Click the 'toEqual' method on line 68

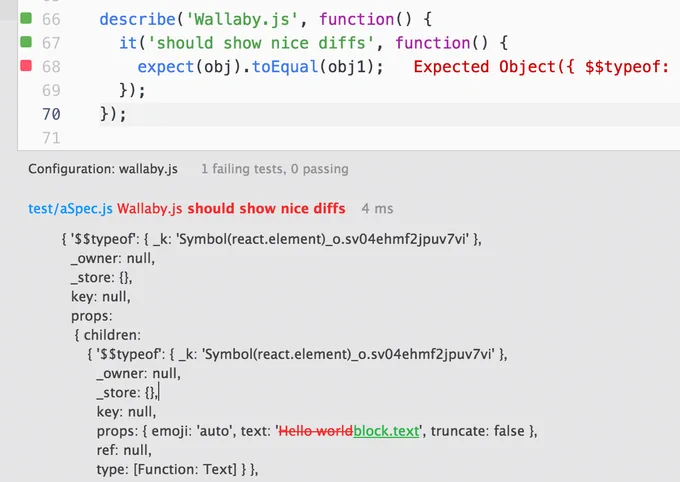click(285, 67)
